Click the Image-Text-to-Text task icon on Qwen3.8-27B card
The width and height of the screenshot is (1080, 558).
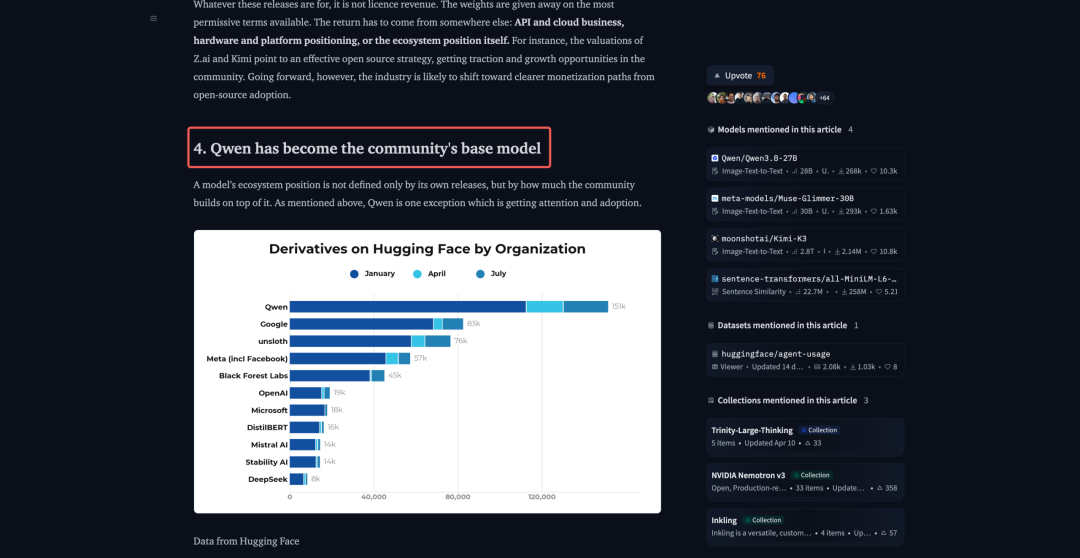point(715,172)
